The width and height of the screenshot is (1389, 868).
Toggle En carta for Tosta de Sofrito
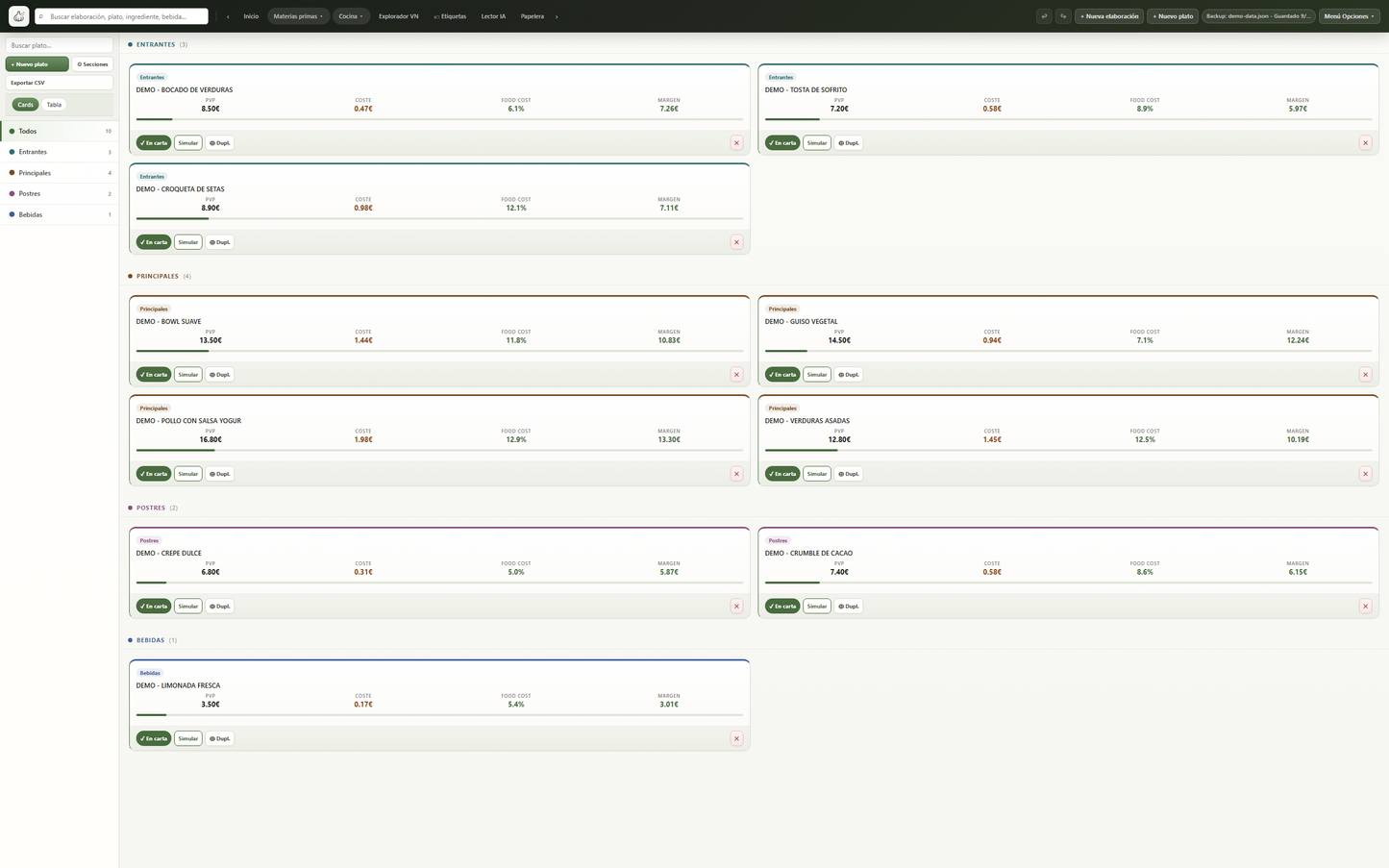782,143
